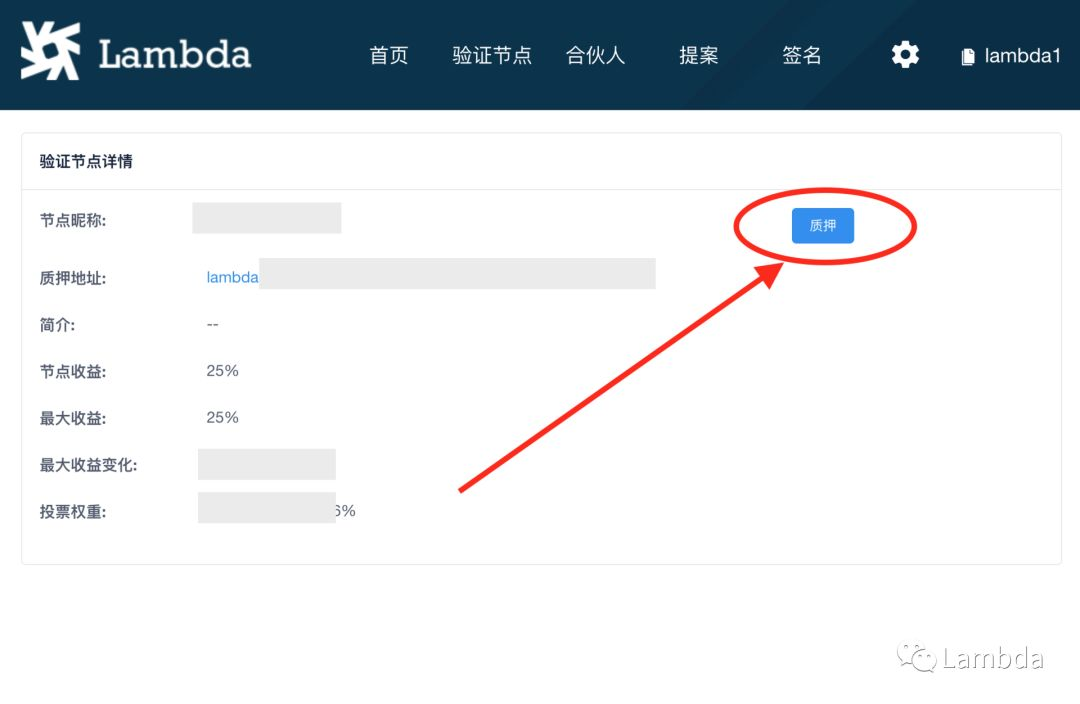Open the 提案 proposals page

pos(698,56)
